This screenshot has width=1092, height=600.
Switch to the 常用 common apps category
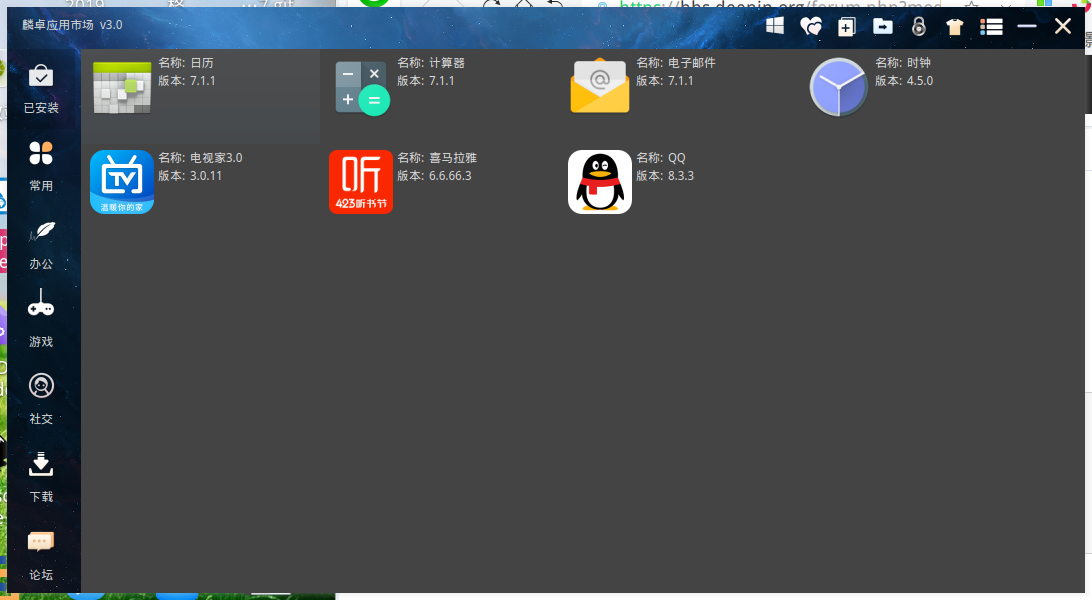[x=41, y=166]
